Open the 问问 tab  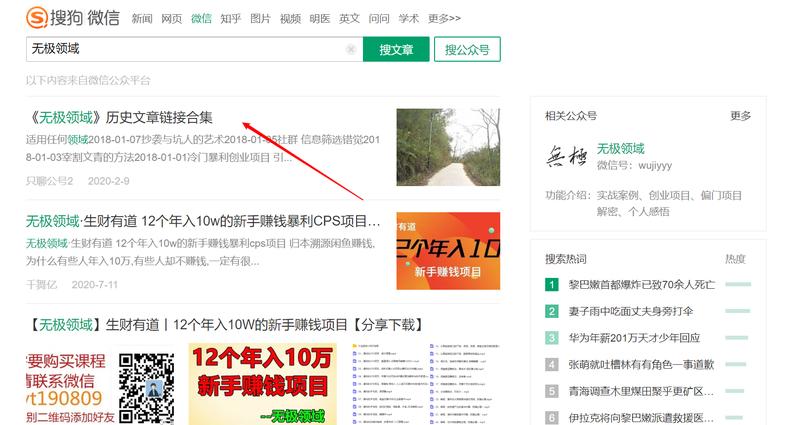tap(379, 18)
